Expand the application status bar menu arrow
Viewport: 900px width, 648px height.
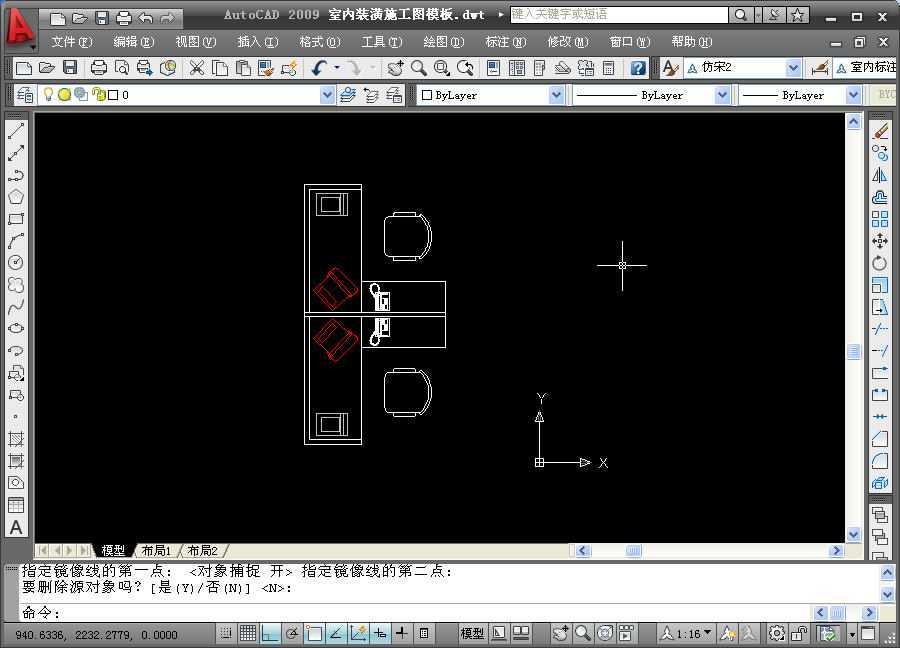click(852, 634)
